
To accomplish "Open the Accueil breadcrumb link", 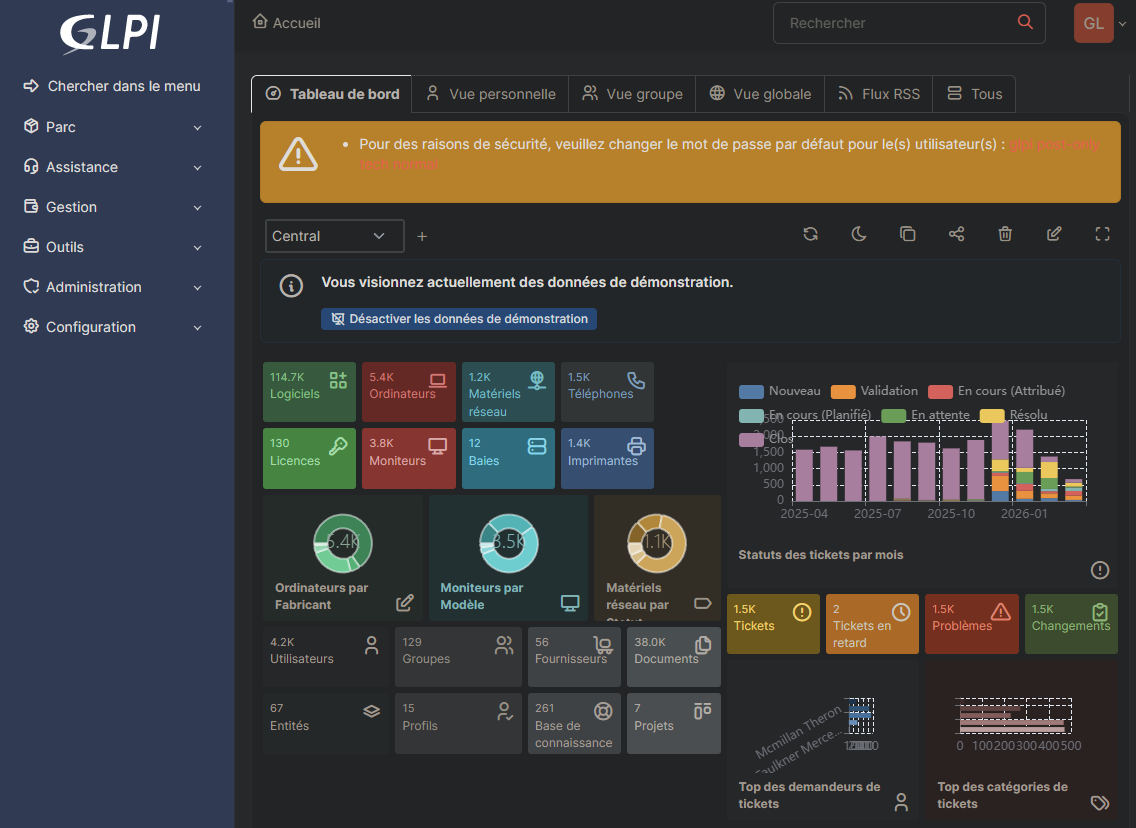I will [x=287, y=22].
